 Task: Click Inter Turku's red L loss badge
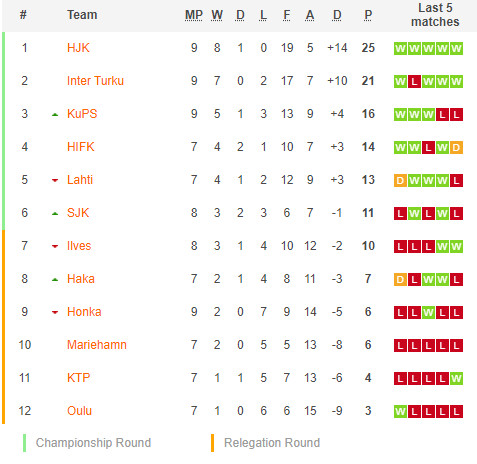pyautogui.click(x=414, y=81)
